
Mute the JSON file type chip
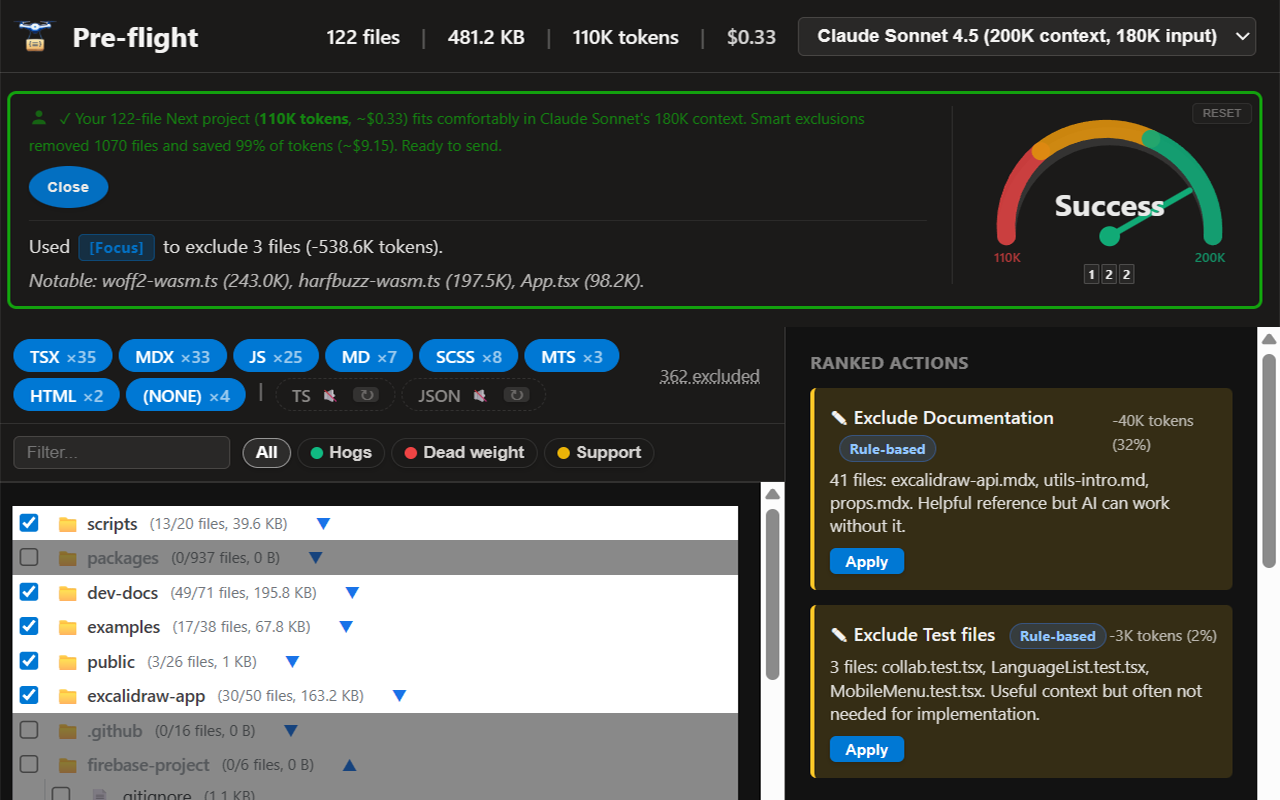point(480,396)
